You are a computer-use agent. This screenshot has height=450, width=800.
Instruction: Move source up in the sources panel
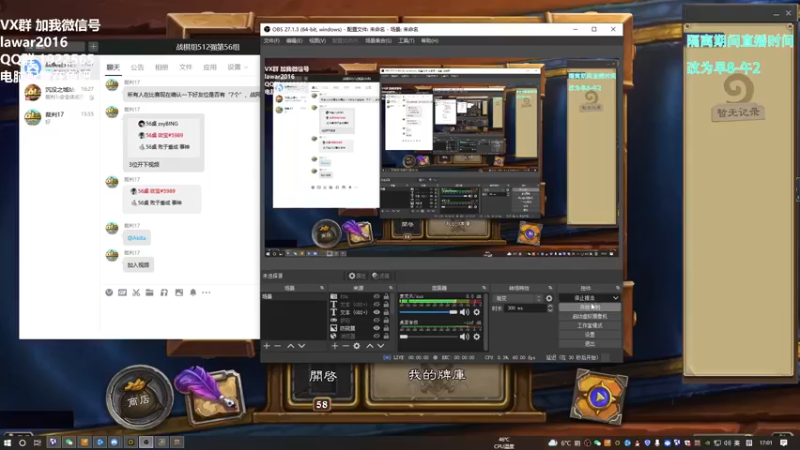369,346
